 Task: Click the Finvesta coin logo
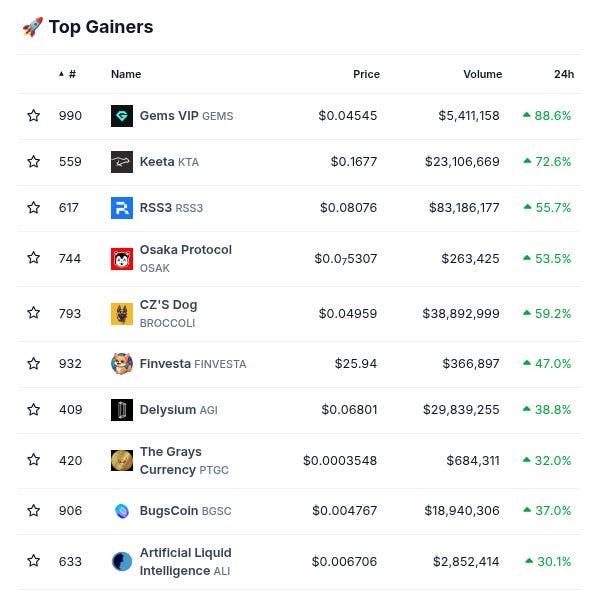click(x=122, y=364)
